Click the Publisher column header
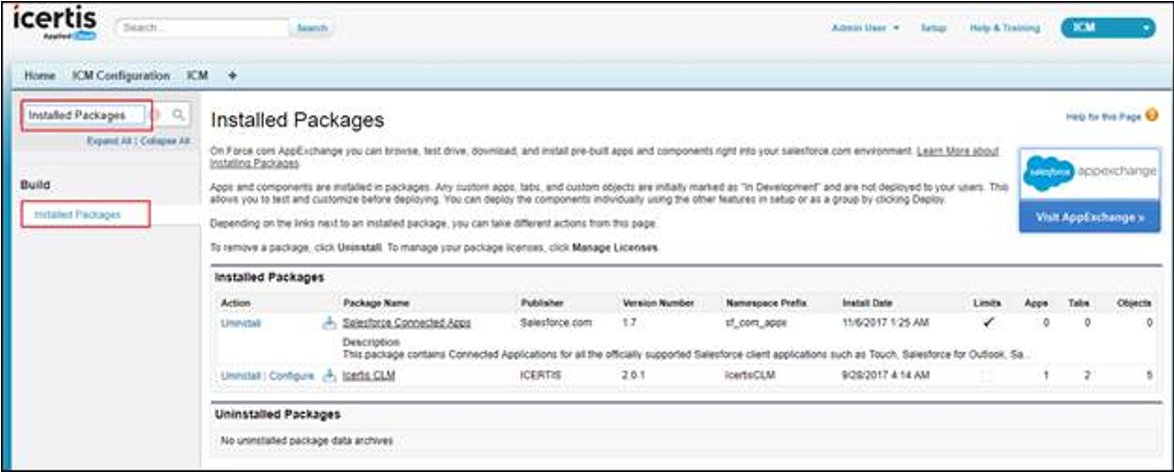1174x472 pixels. pos(542,303)
